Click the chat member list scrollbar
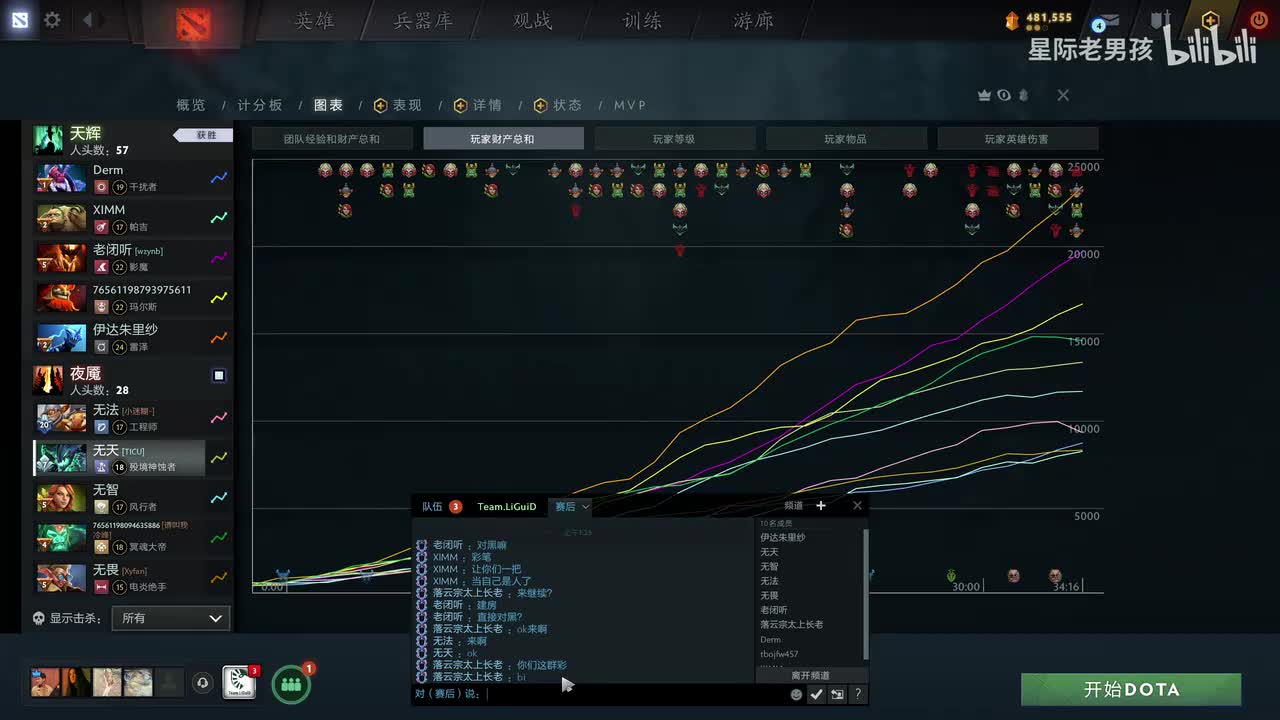This screenshot has height=720, width=1280. pos(866,594)
